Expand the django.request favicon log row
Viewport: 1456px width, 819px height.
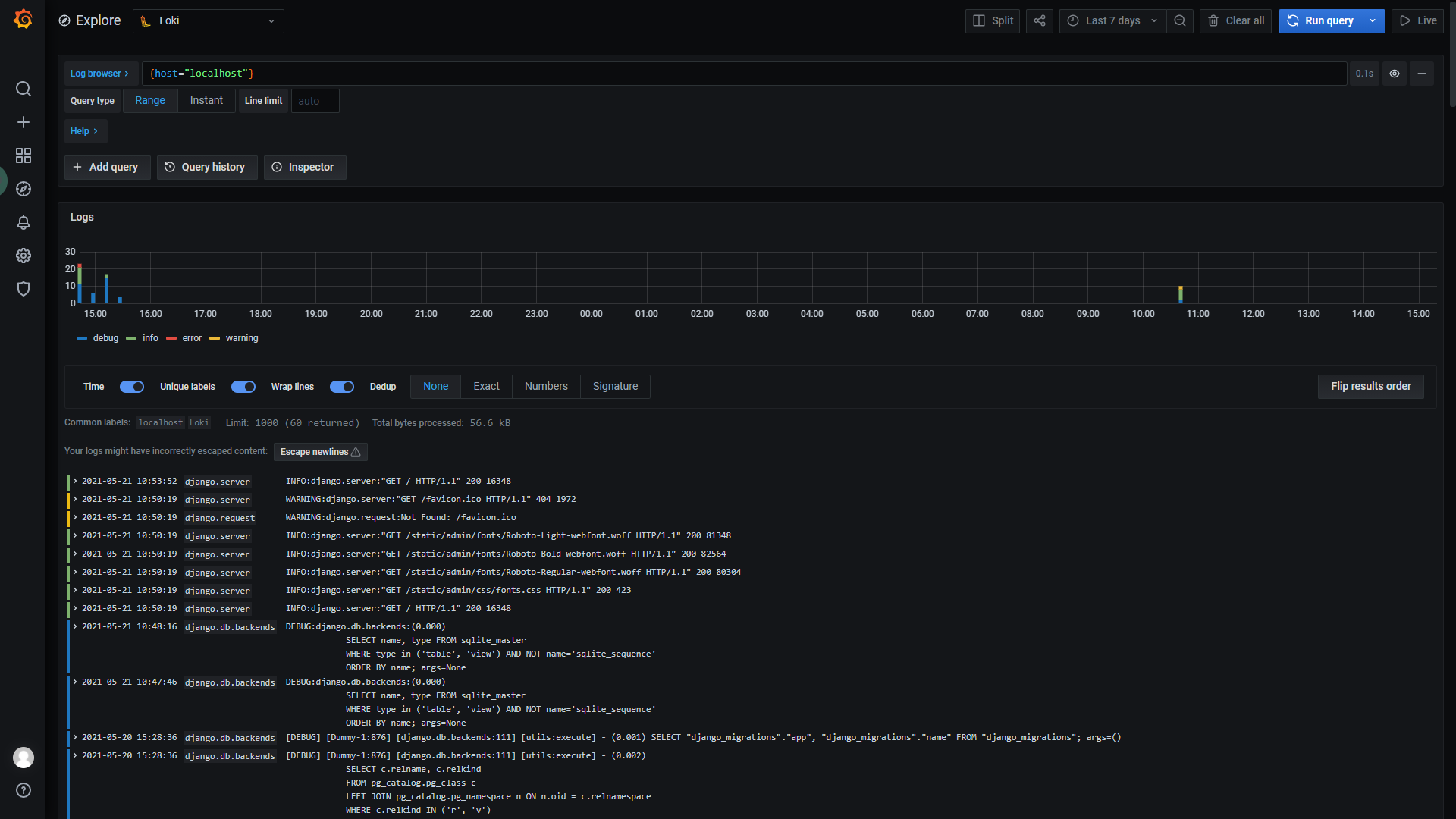click(76, 517)
